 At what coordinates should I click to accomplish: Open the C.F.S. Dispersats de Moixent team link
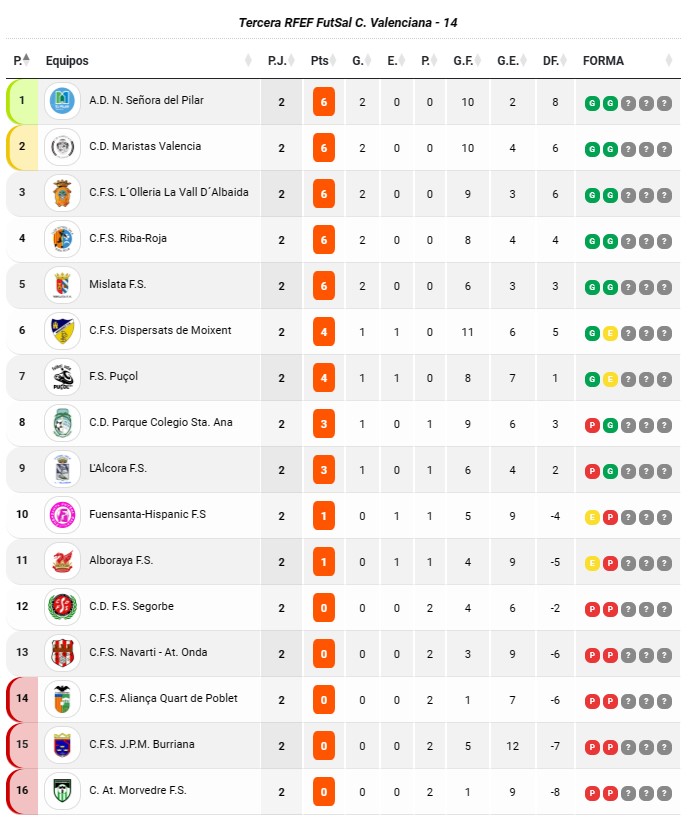pyautogui.click(x=160, y=331)
